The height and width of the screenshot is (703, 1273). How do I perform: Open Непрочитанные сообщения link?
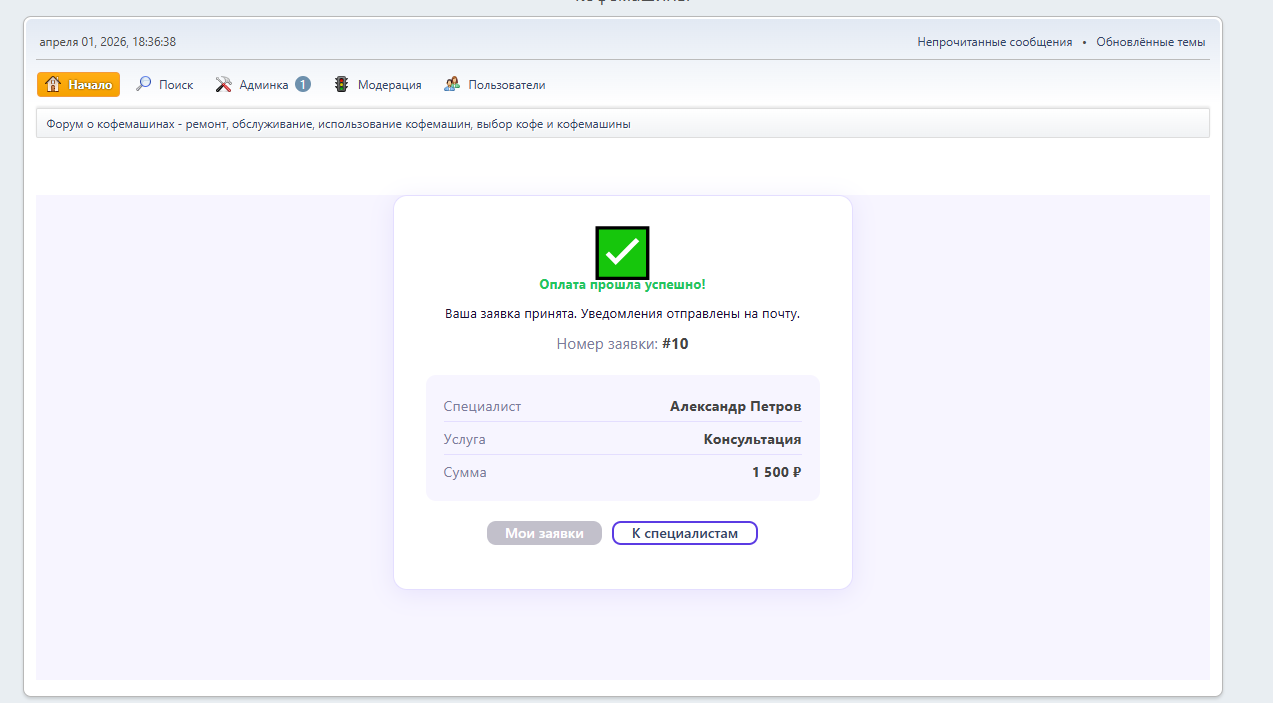pos(994,42)
